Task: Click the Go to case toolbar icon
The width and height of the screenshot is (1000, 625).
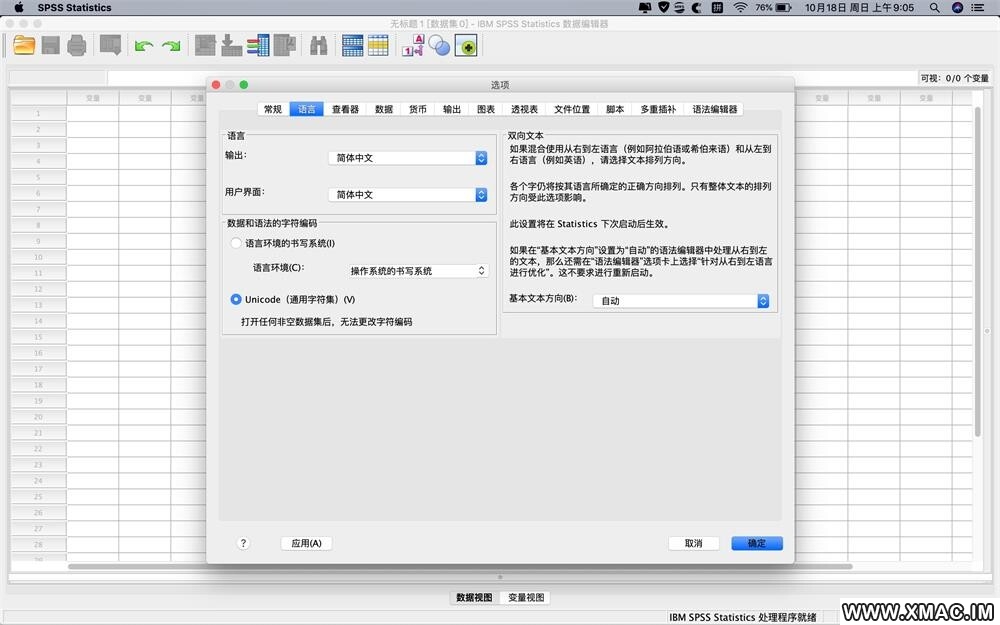Action: [x=205, y=46]
